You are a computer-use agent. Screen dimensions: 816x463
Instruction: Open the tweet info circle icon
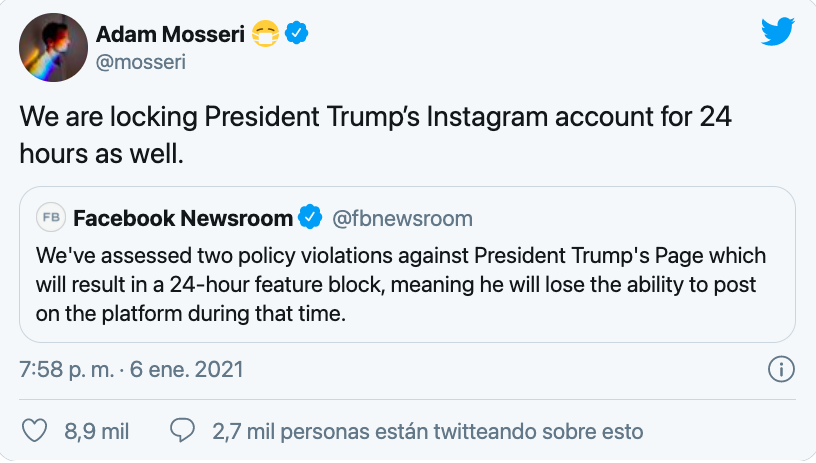pyautogui.click(x=780, y=369)
